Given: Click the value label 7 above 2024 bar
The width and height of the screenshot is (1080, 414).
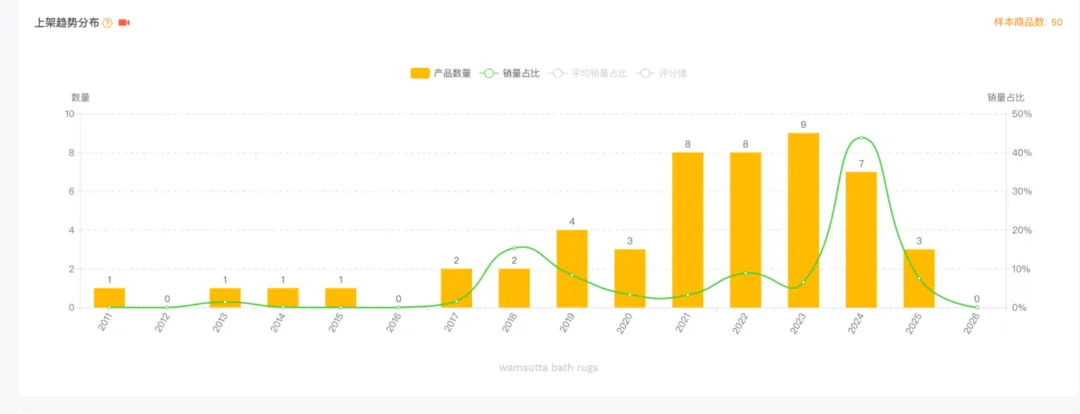Looking at the screenshot, I should (x=862, y=163).
